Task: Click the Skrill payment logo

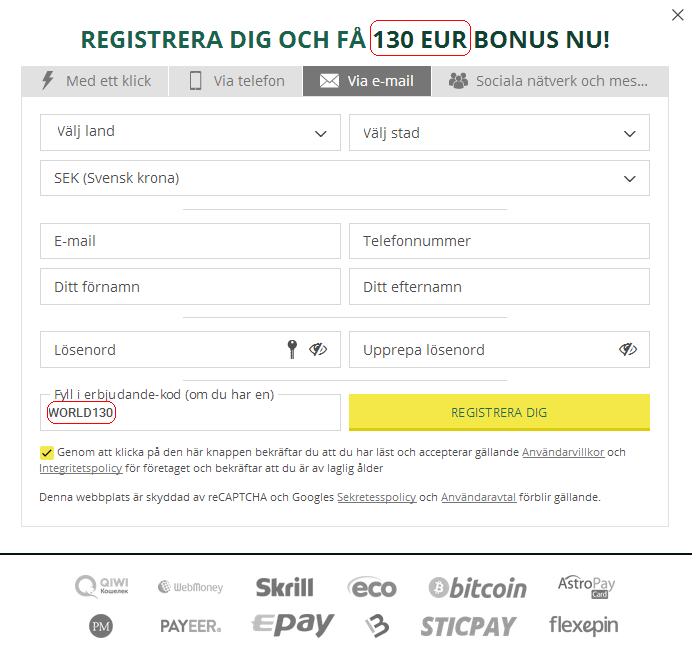Action: click(285, 587)
